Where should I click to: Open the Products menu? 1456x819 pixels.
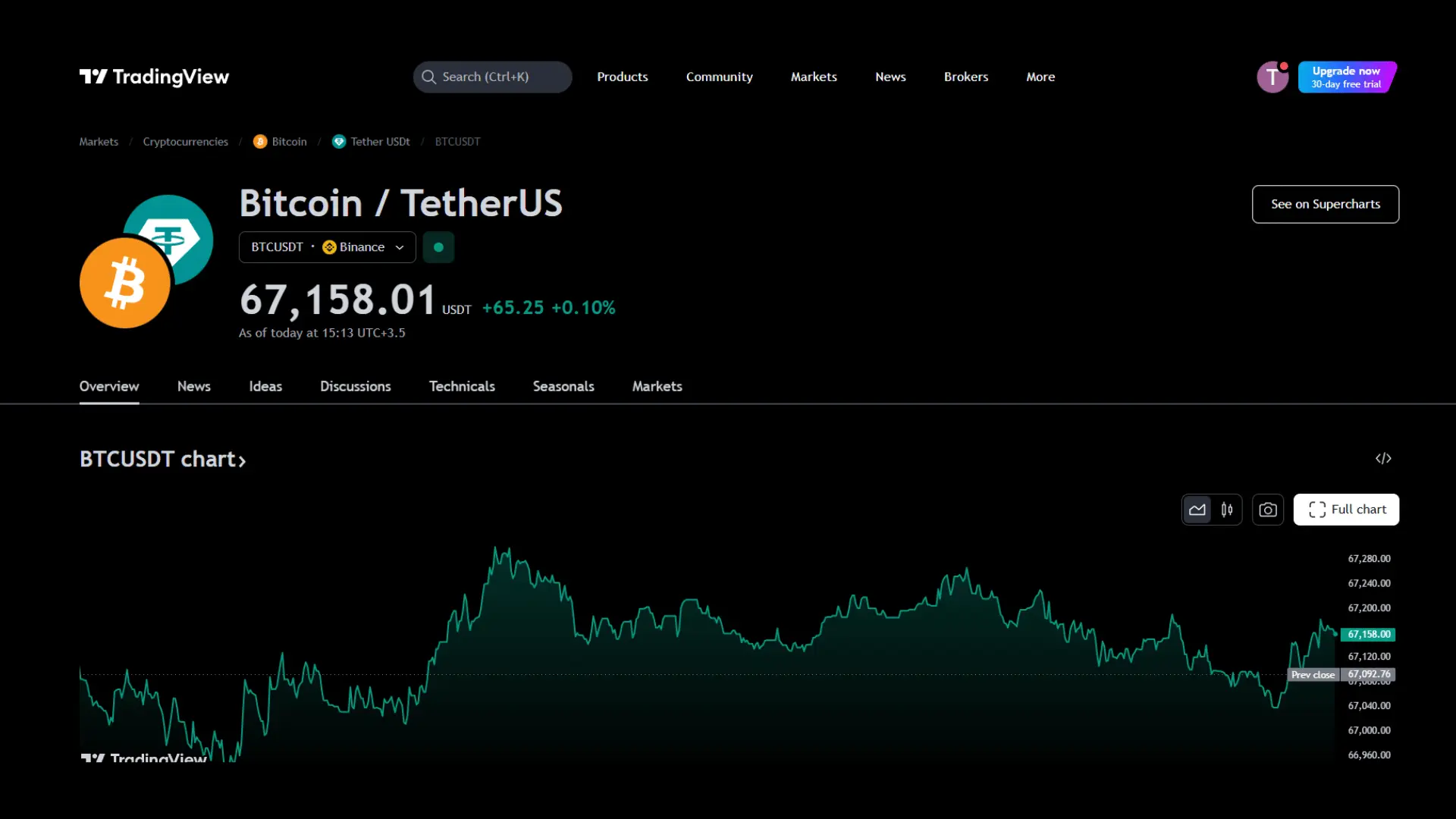(x=623, y=77)
